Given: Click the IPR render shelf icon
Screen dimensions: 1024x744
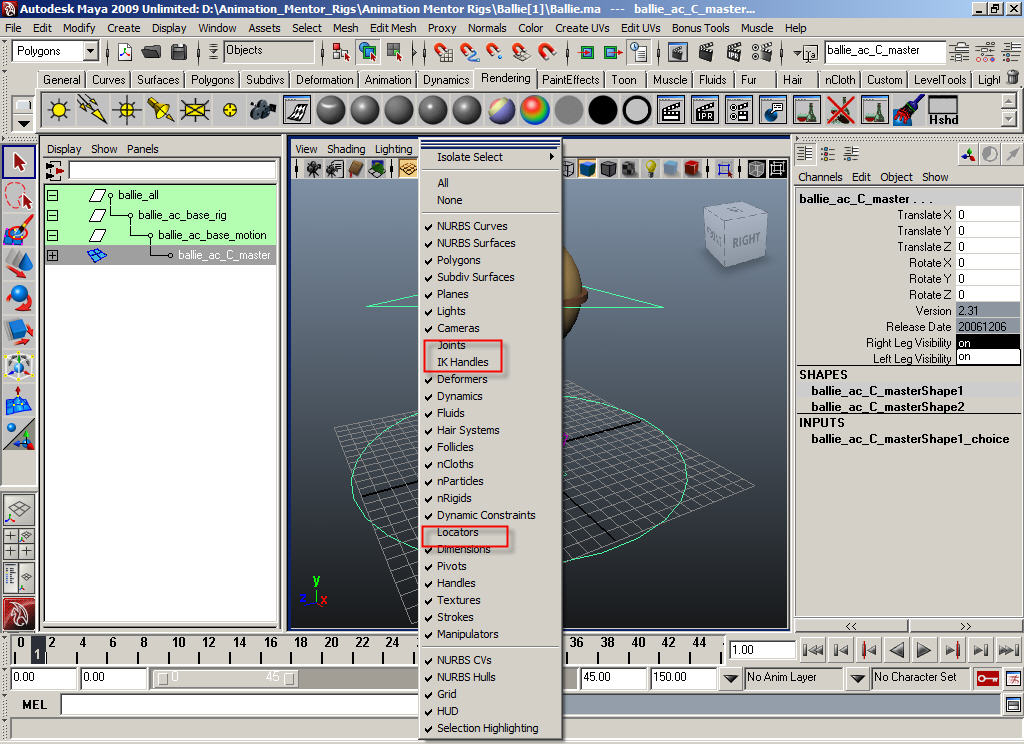Looking at the screenshot, I should 705,110.
